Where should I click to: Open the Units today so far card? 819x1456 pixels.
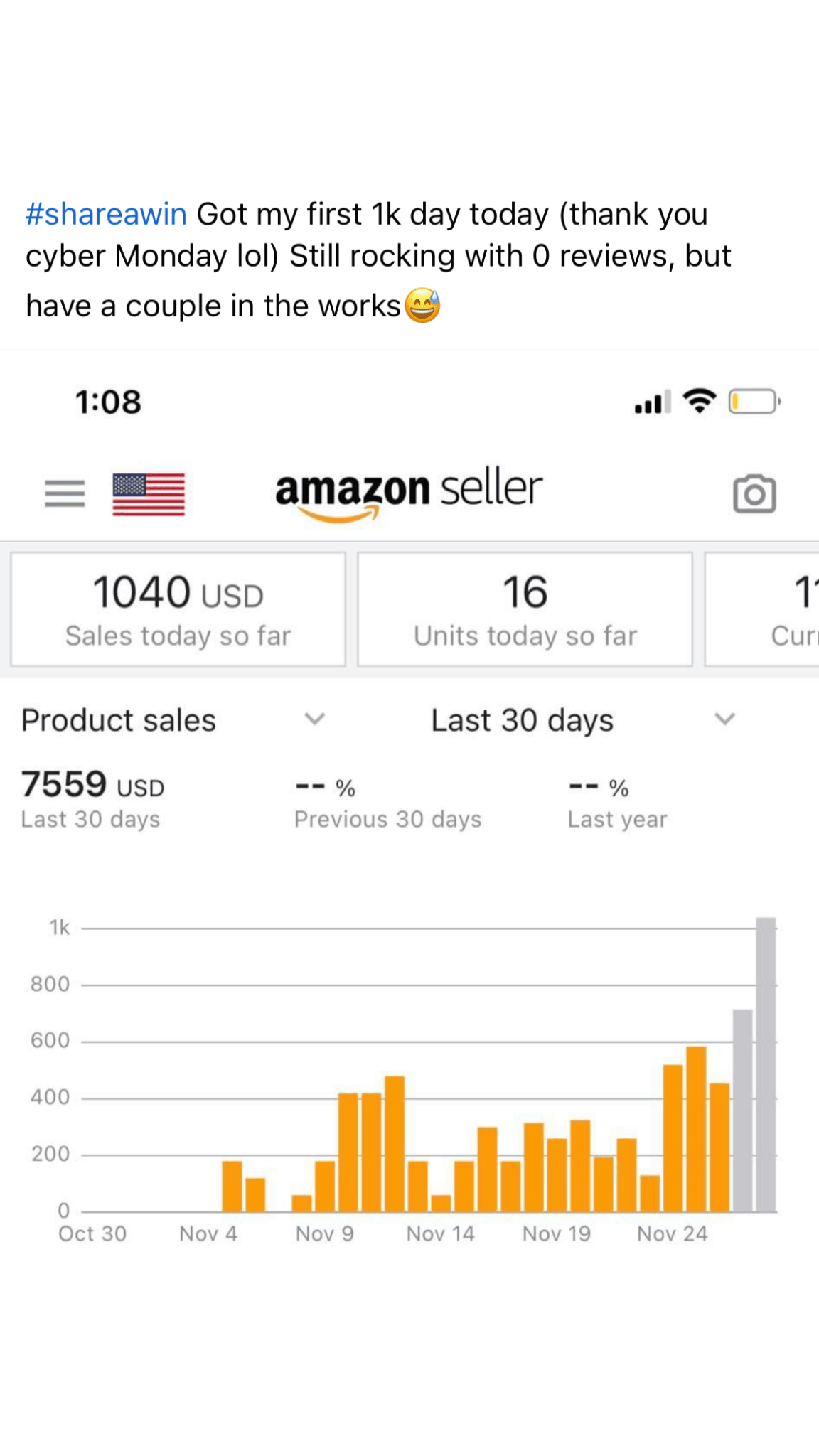tap(525, 609)
